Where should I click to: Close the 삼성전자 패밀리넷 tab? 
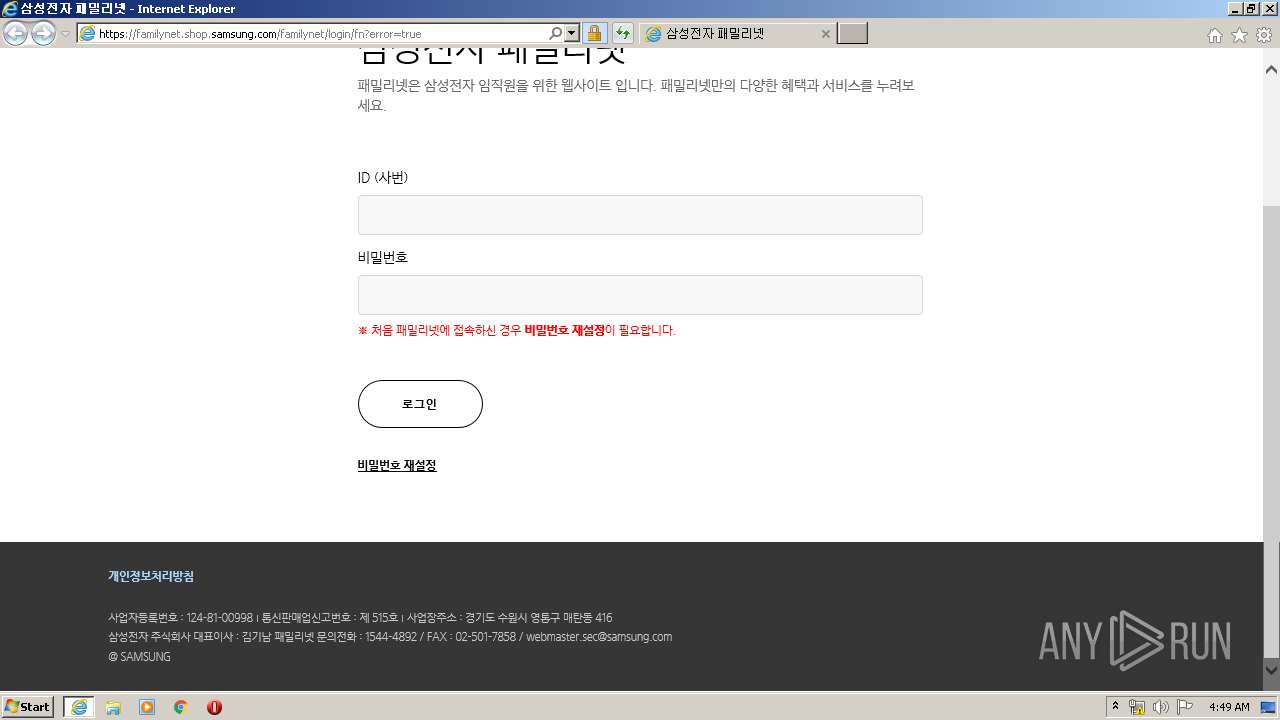[825, 34]
